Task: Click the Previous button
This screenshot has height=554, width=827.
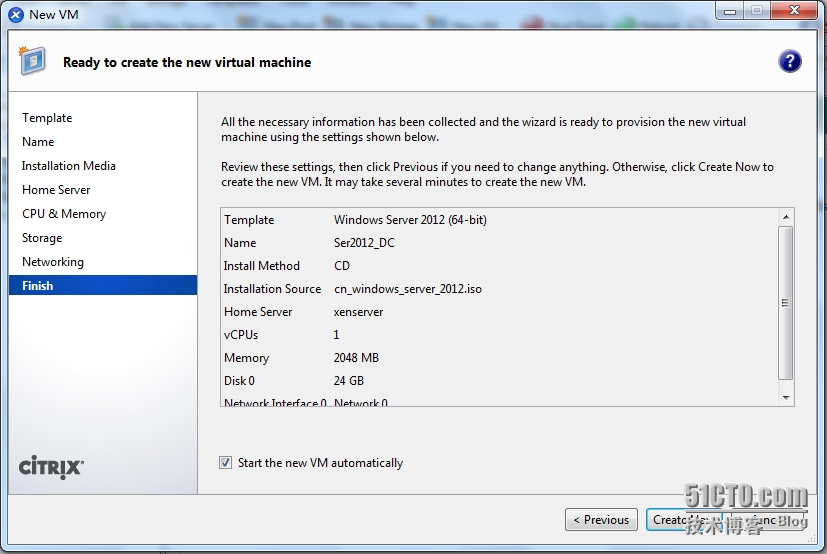Action: coord(601,520)
